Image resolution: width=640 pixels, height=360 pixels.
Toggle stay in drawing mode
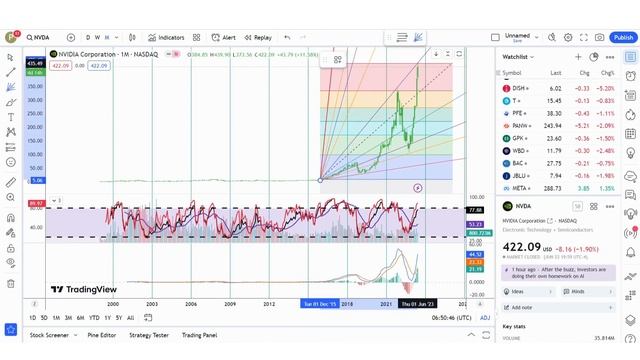11,233
